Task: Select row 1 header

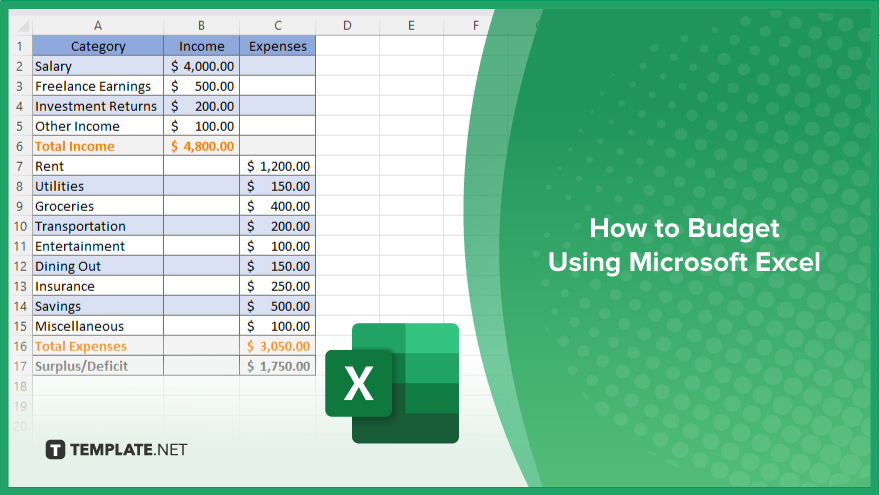Action: [20, 46]
